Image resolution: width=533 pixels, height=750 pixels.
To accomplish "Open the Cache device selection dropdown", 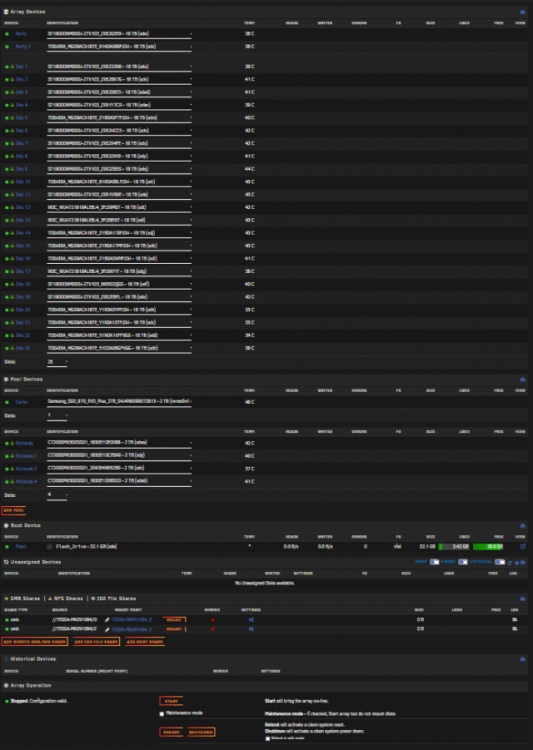I will tap(119, 402).
